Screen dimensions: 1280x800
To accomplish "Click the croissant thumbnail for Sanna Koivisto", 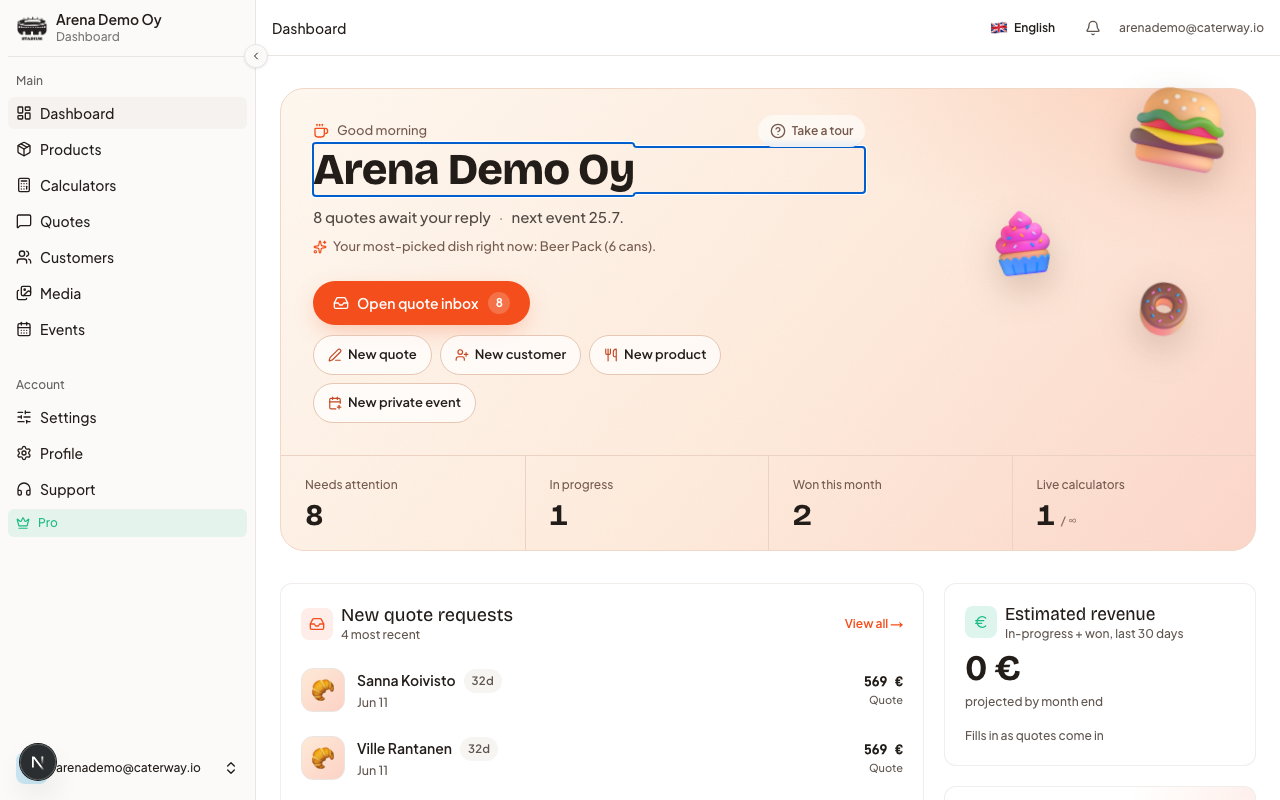I will 323,690.
